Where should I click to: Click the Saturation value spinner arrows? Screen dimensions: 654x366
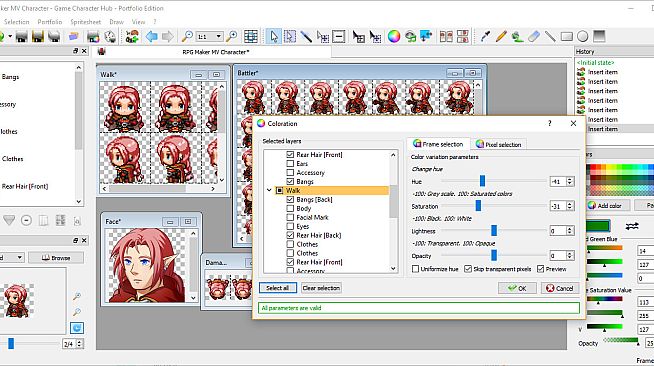pos(570,206)
